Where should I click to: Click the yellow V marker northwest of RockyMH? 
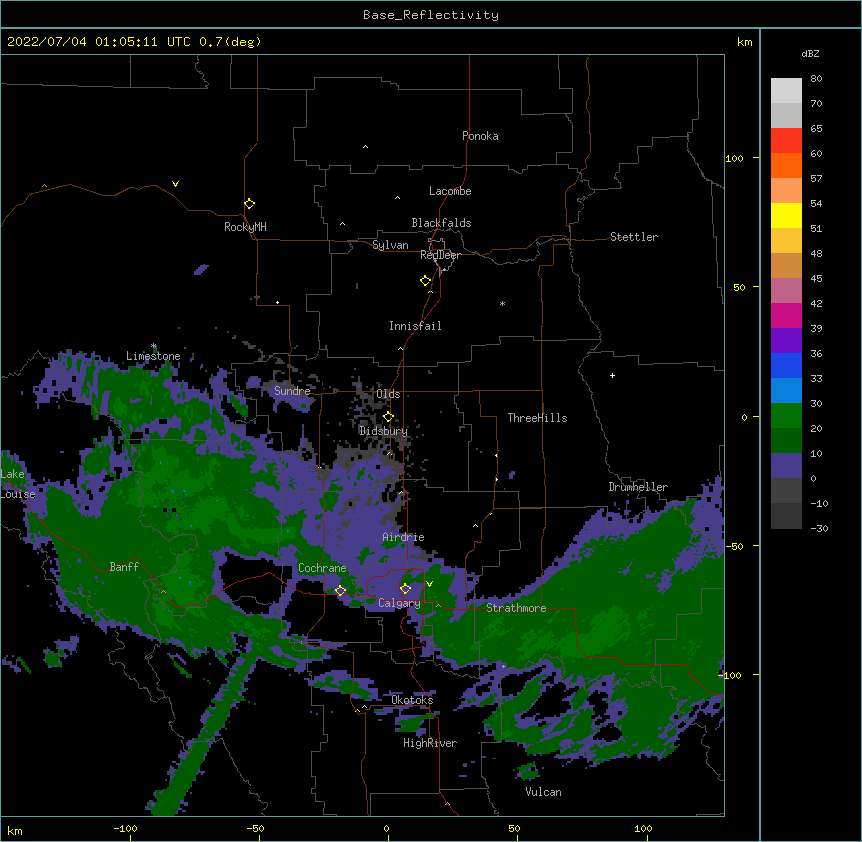pos(175,184)
